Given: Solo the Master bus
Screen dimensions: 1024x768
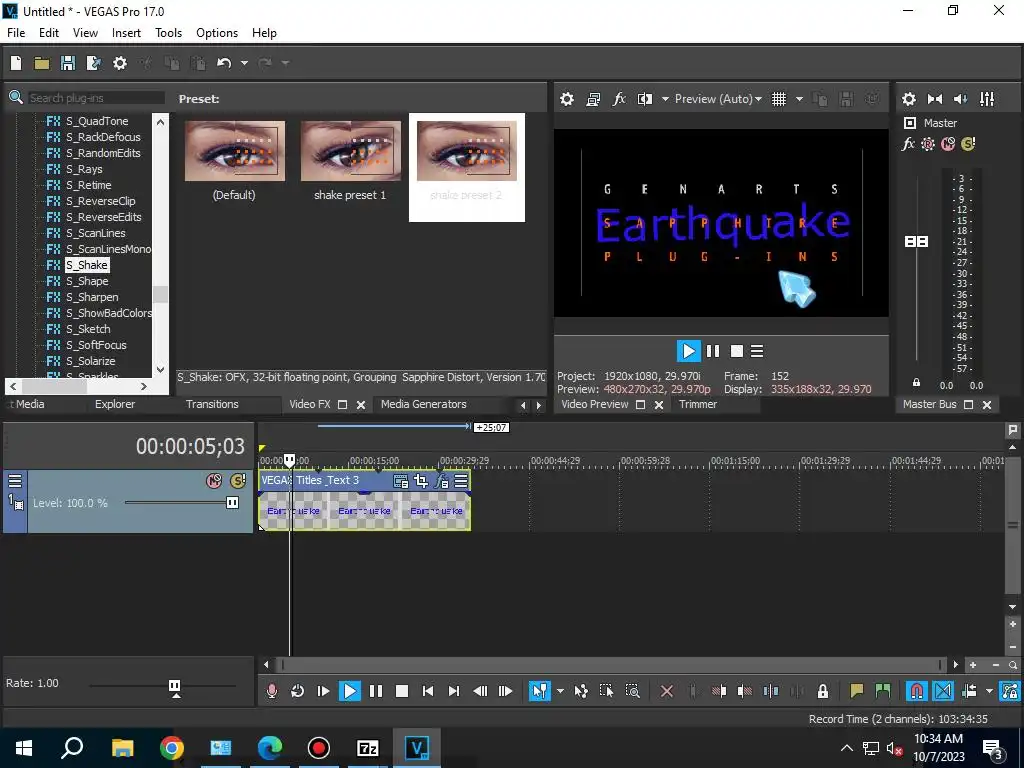Looking at the screenshot, I should [968, 144].
